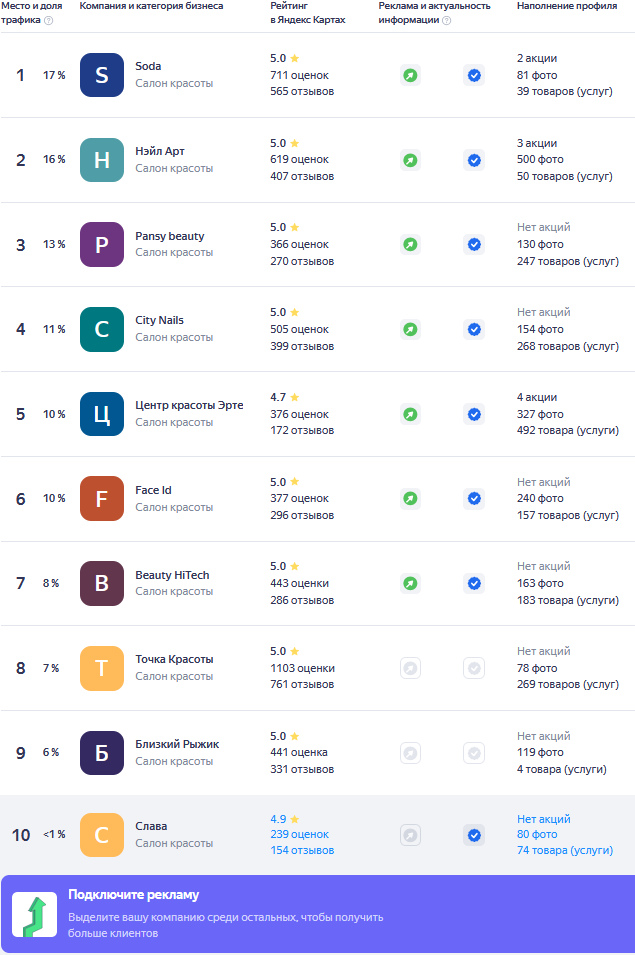This screenshot has height=955, width=635.
Task: Click the help icon next to 'Место и доля трафика'
Action: tap(49, 20)
